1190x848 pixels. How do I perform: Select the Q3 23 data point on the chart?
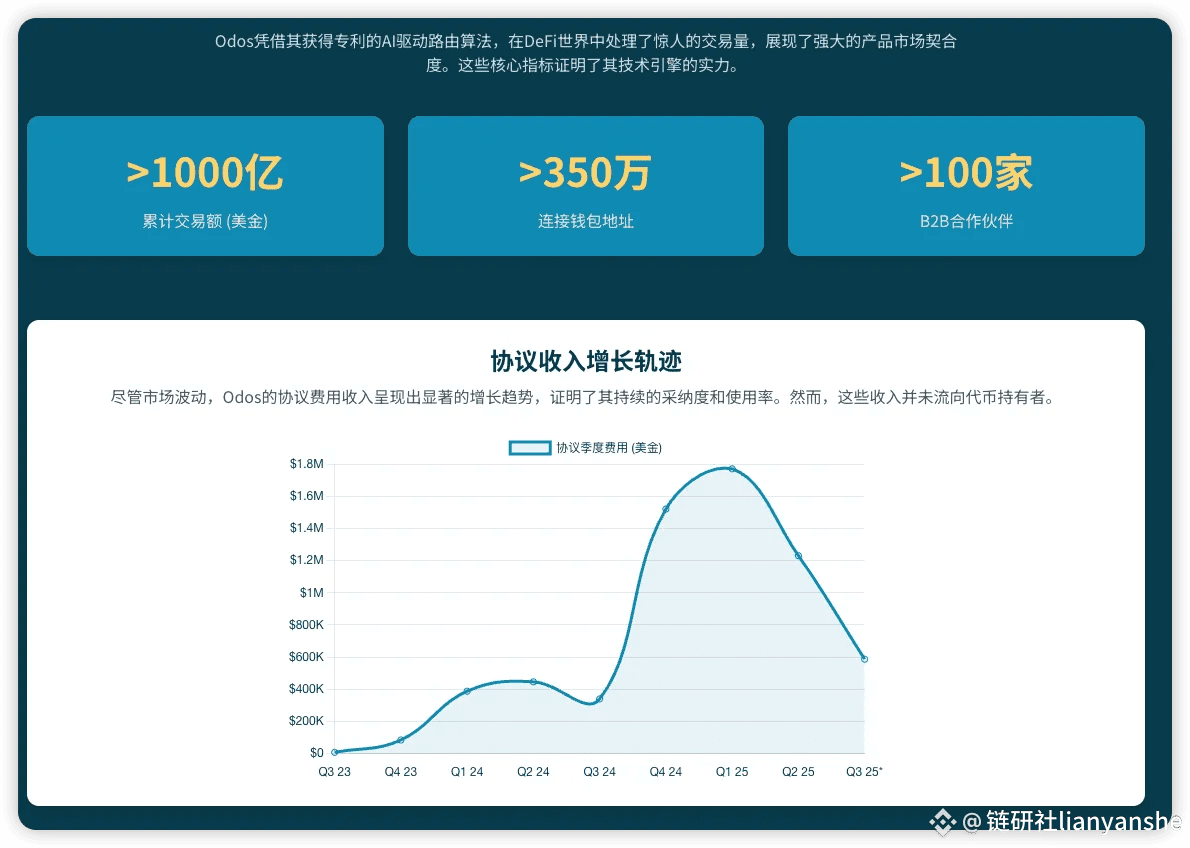click(x=335, y=752)
